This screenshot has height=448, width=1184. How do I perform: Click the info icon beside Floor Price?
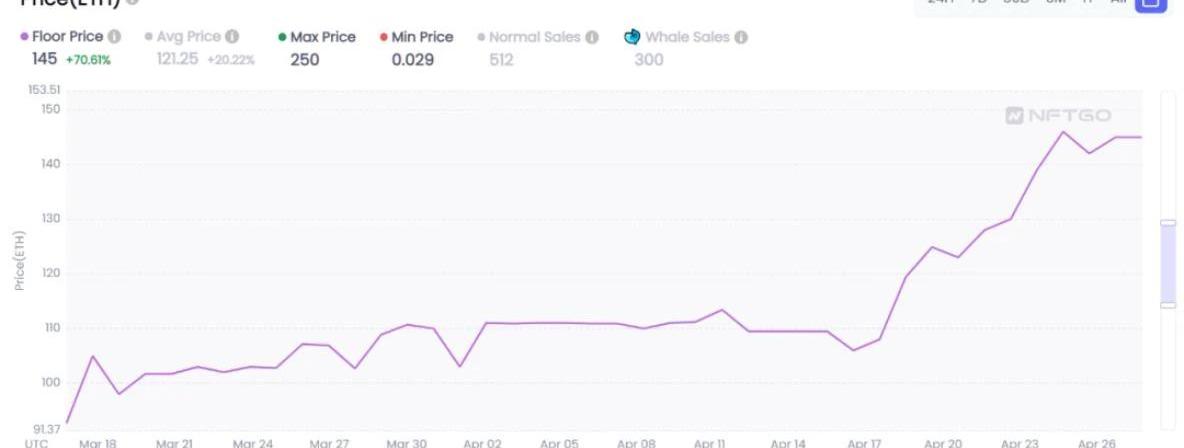[x=114, y=37]
